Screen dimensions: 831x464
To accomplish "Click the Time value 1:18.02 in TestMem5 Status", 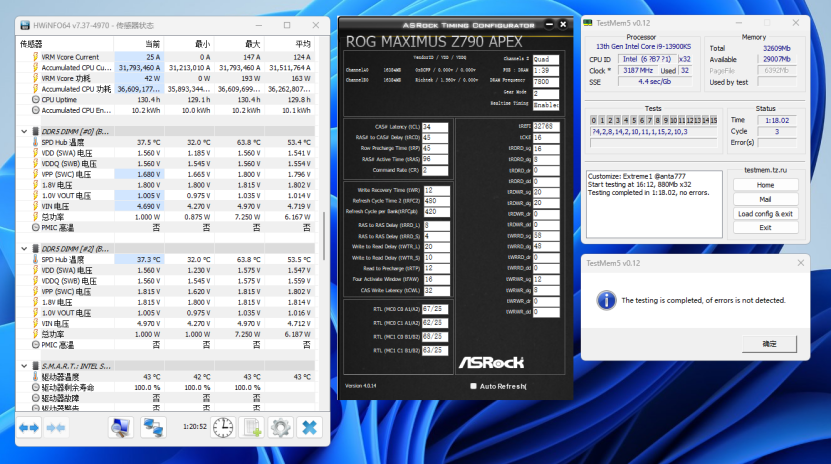I will pos(777,120).
